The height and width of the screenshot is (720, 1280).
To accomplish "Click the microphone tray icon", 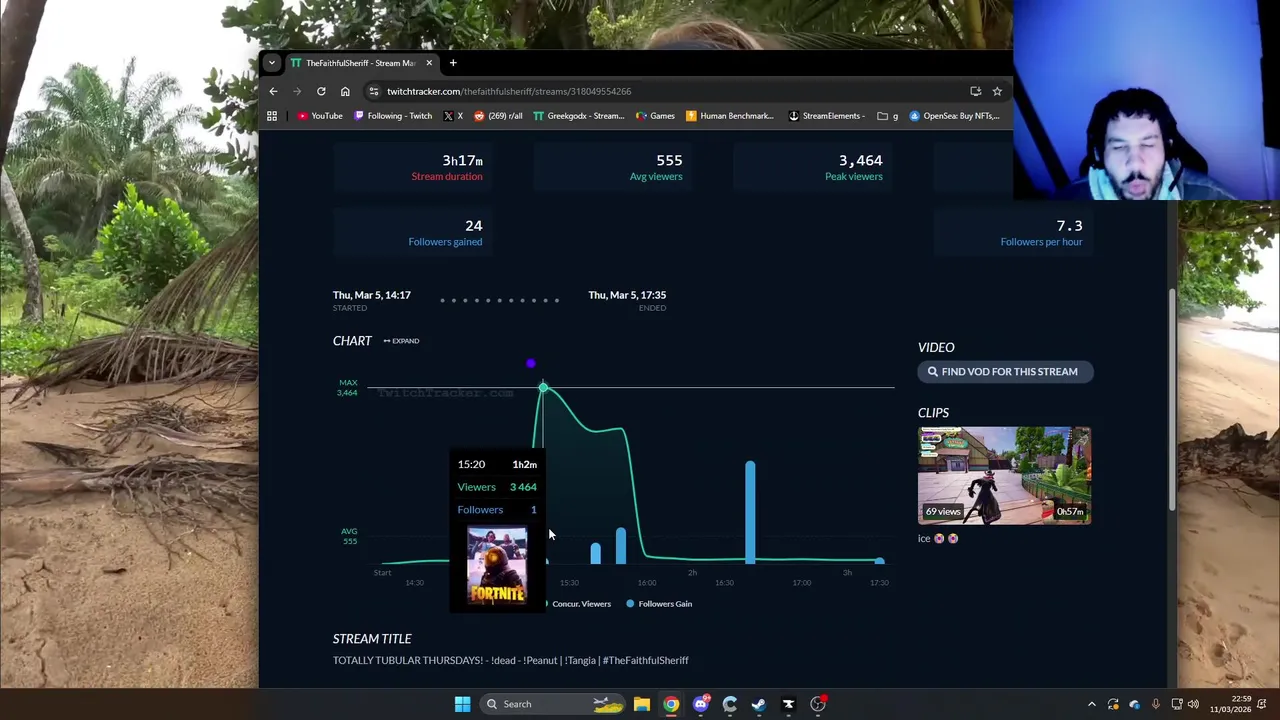I will click(x=1155, y=704).
